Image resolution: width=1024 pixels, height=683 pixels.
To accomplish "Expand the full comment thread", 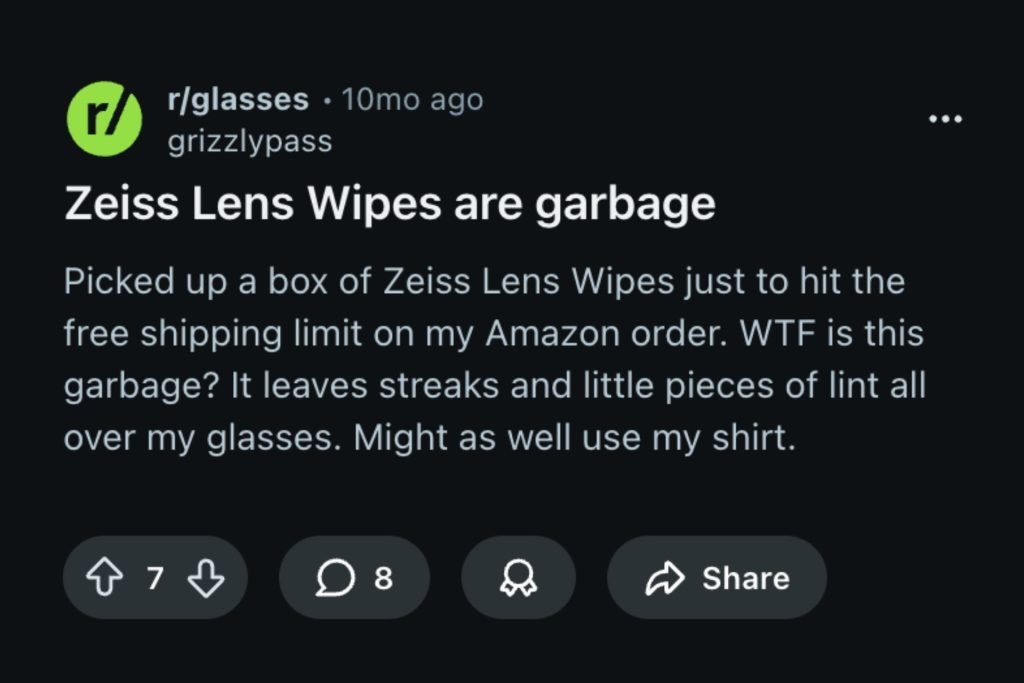I will point(355,577).
